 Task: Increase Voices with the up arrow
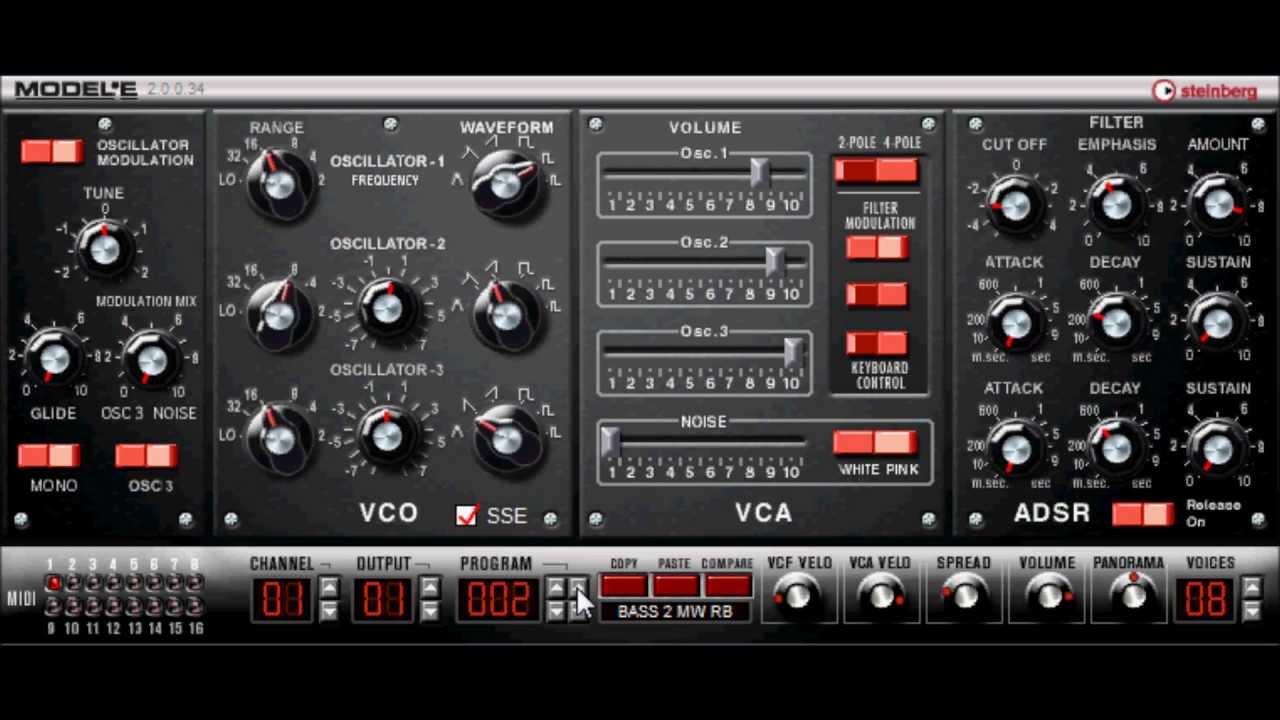[x=1251, y=587]
